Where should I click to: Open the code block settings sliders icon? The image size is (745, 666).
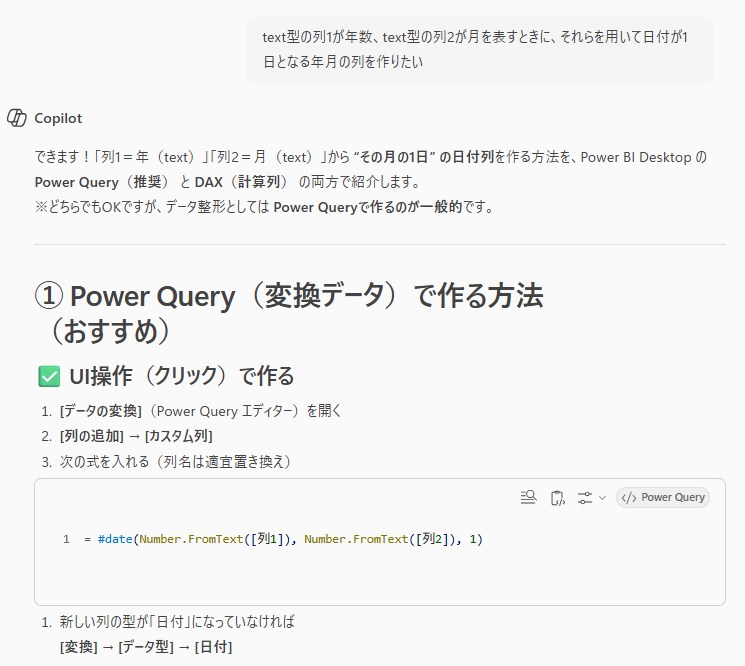point(585,498)
